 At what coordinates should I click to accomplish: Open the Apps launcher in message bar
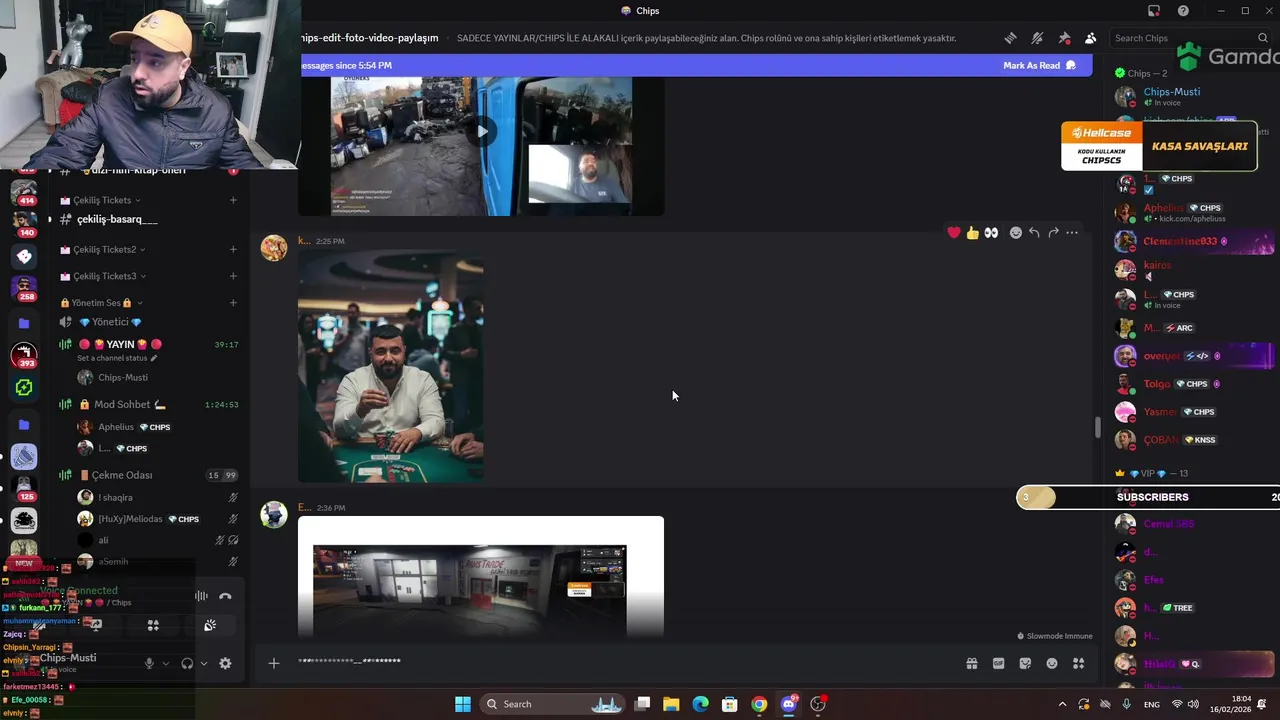1079,663
